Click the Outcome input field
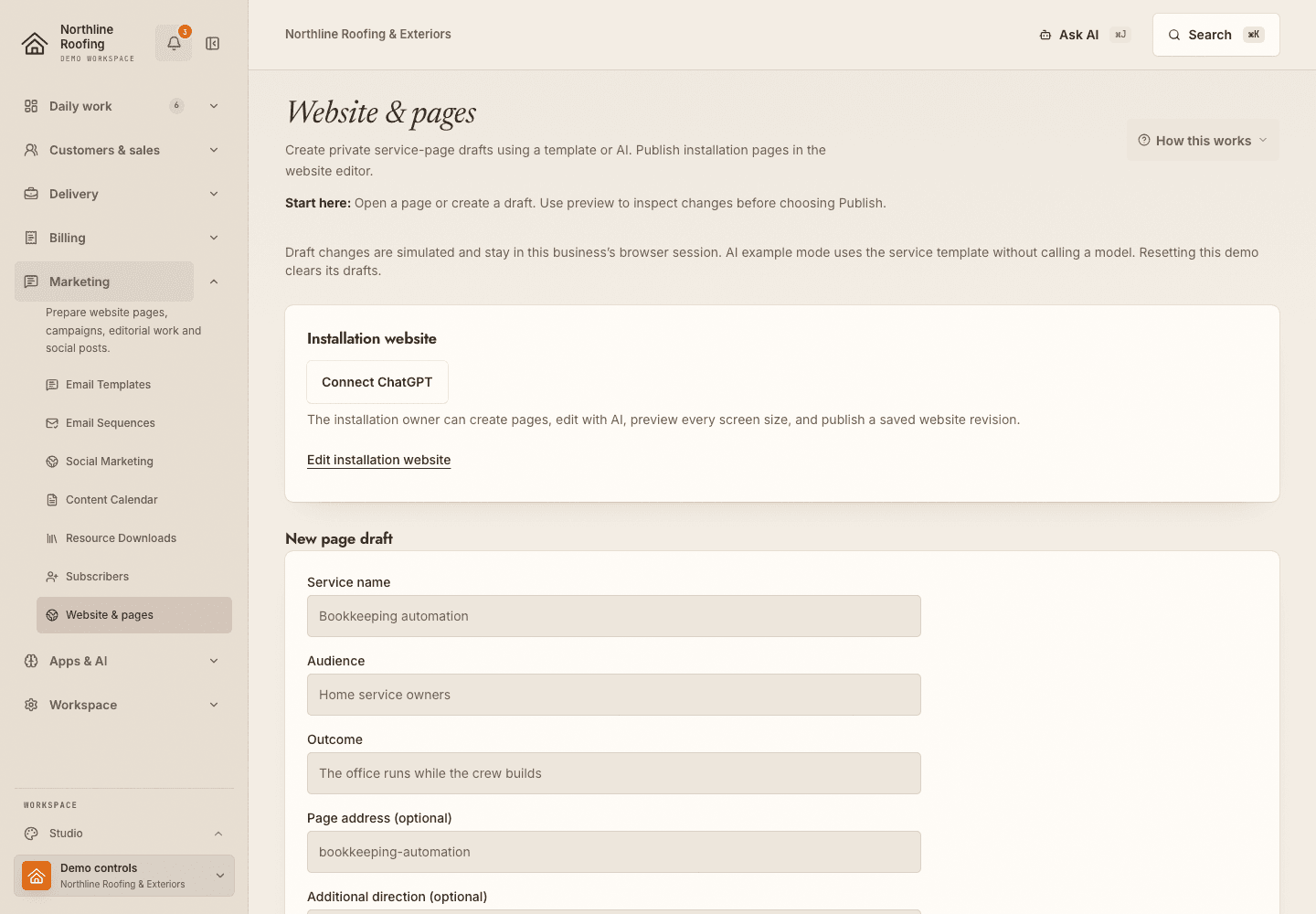Viewport: 1316px width, 914px height. click(x=614, y=773)
